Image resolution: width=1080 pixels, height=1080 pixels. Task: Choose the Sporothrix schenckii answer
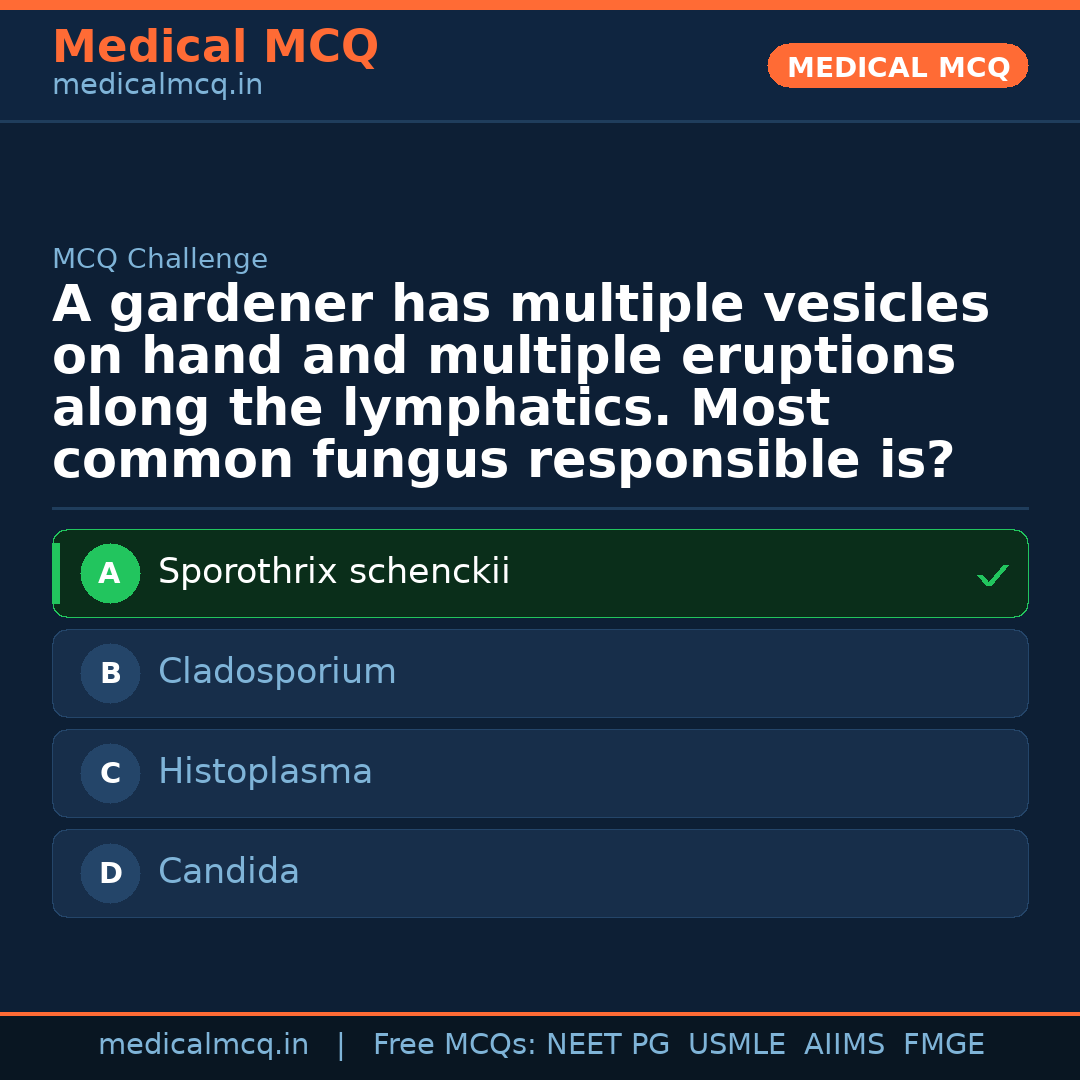coord(334,572)
